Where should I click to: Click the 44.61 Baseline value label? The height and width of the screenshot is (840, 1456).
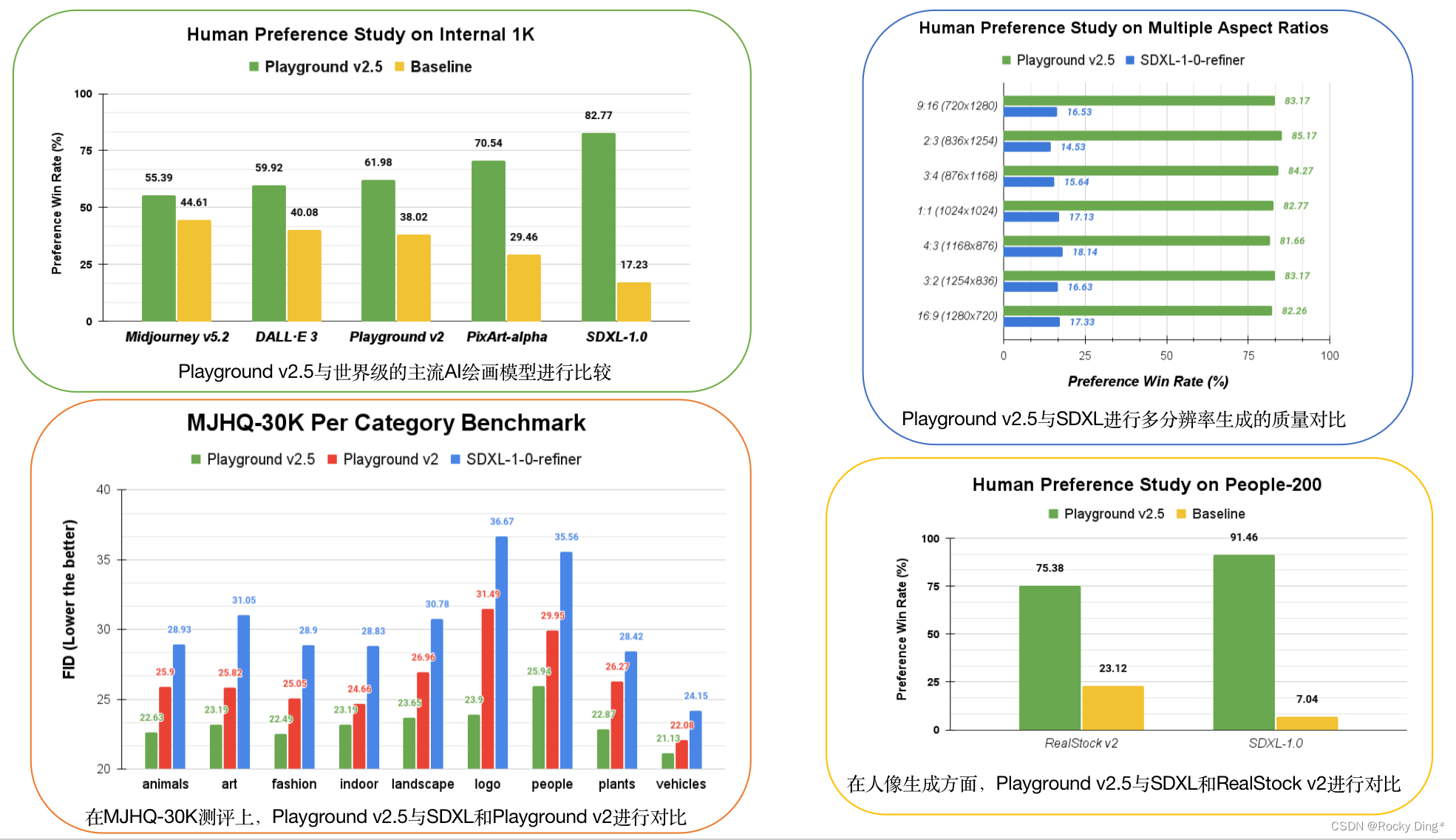[194, 202]
